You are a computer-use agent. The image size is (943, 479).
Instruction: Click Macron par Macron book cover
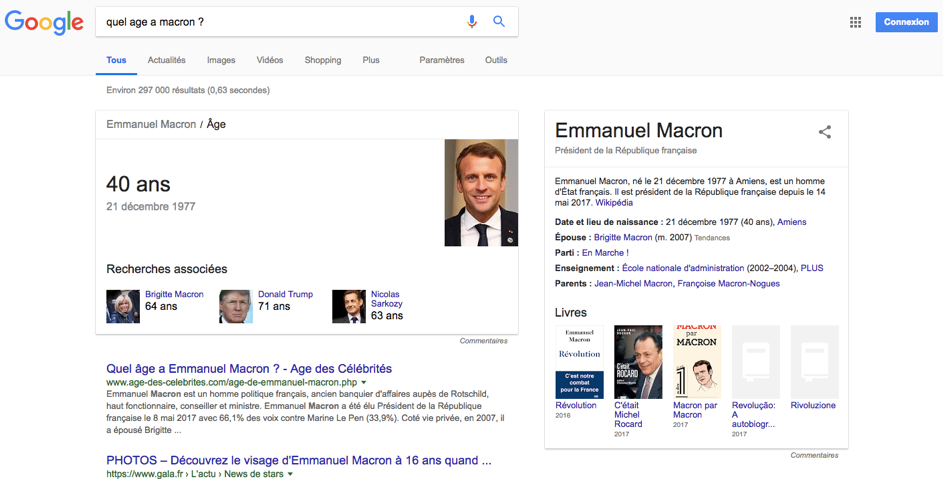pos(697,362)
